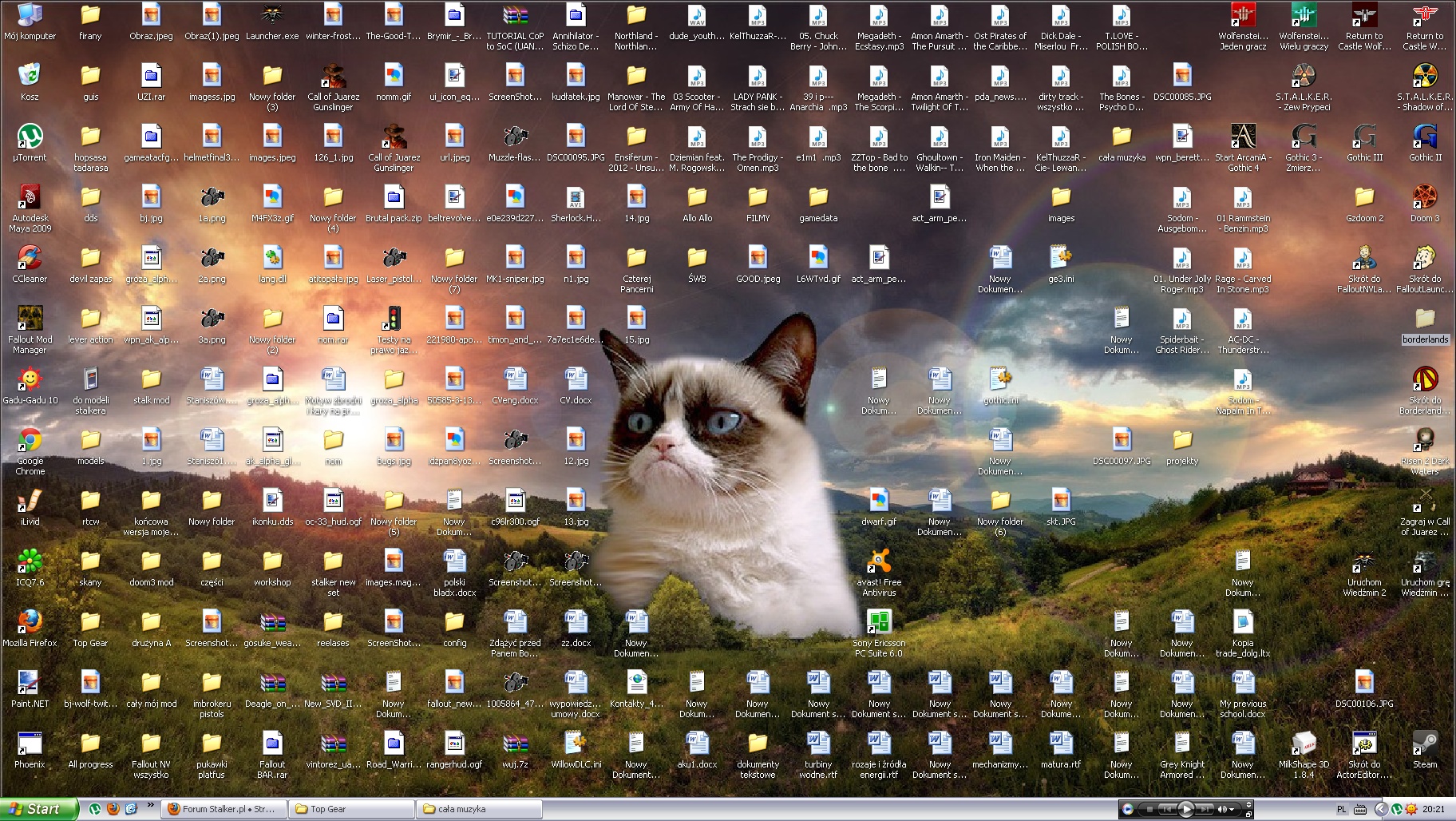
Task: Select S.T.A.L.K.E.R. - Zew Prypeci icon
Action: click(1304, 86)
